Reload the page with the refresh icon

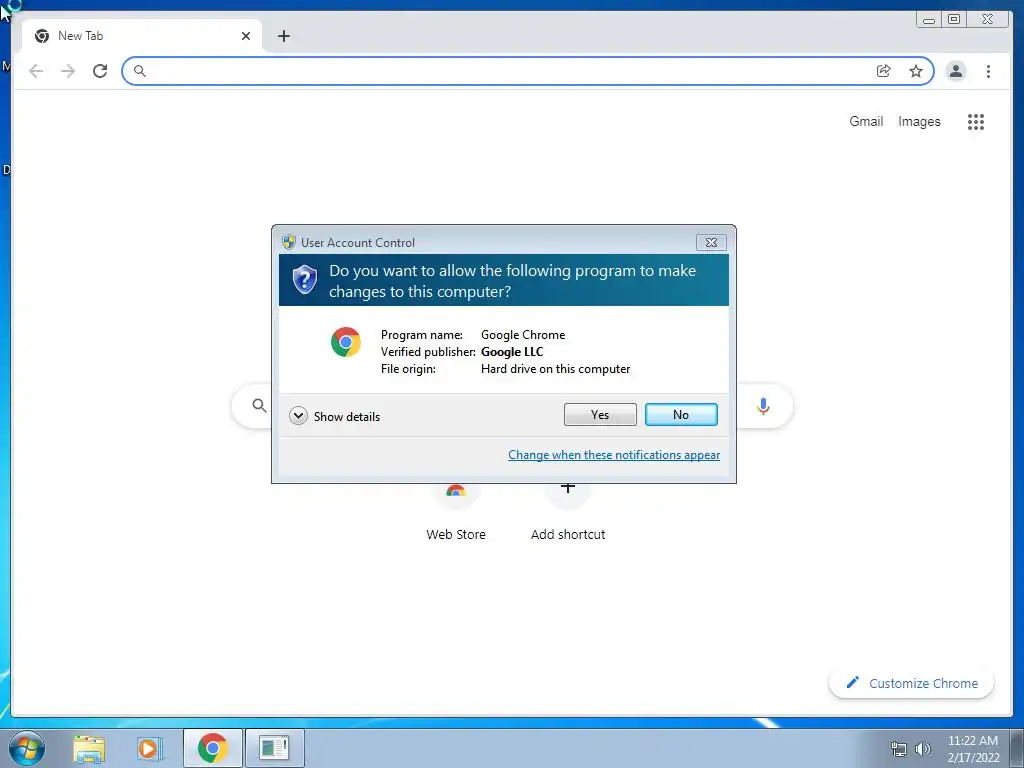click(x=100, y=71)
